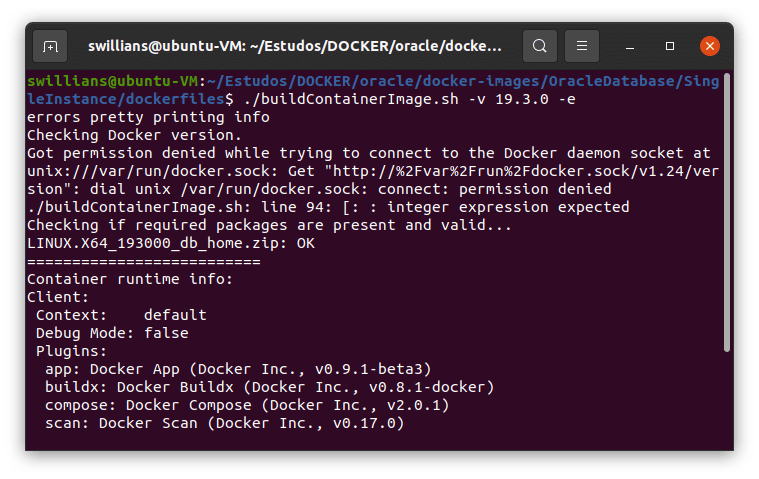Click the Docker App plugin line
Viewport: 759px width, 479px height.
click(x=238, y=369)
